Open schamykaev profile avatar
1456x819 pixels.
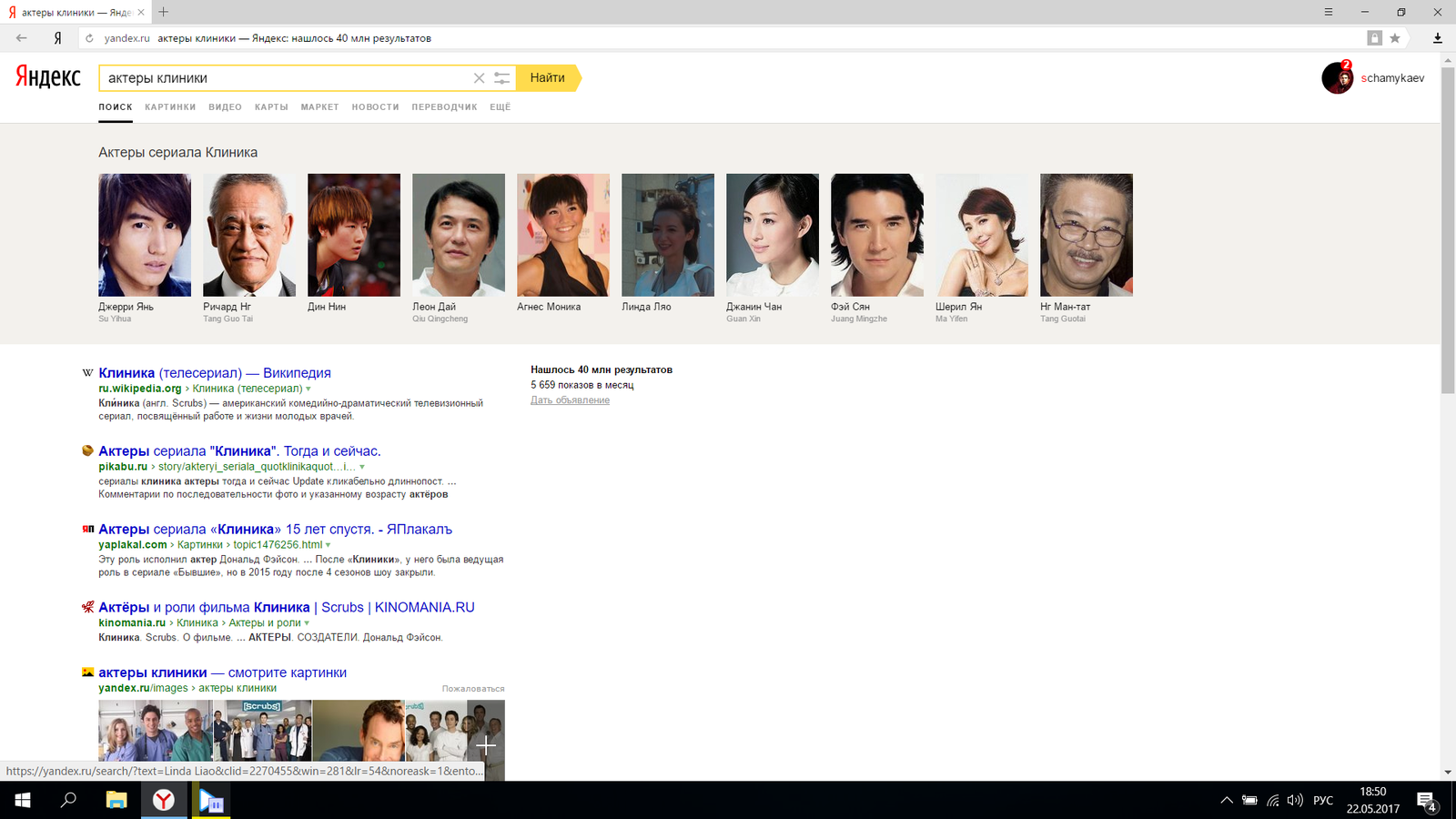pyautogui.click(x=1337, y=78)
